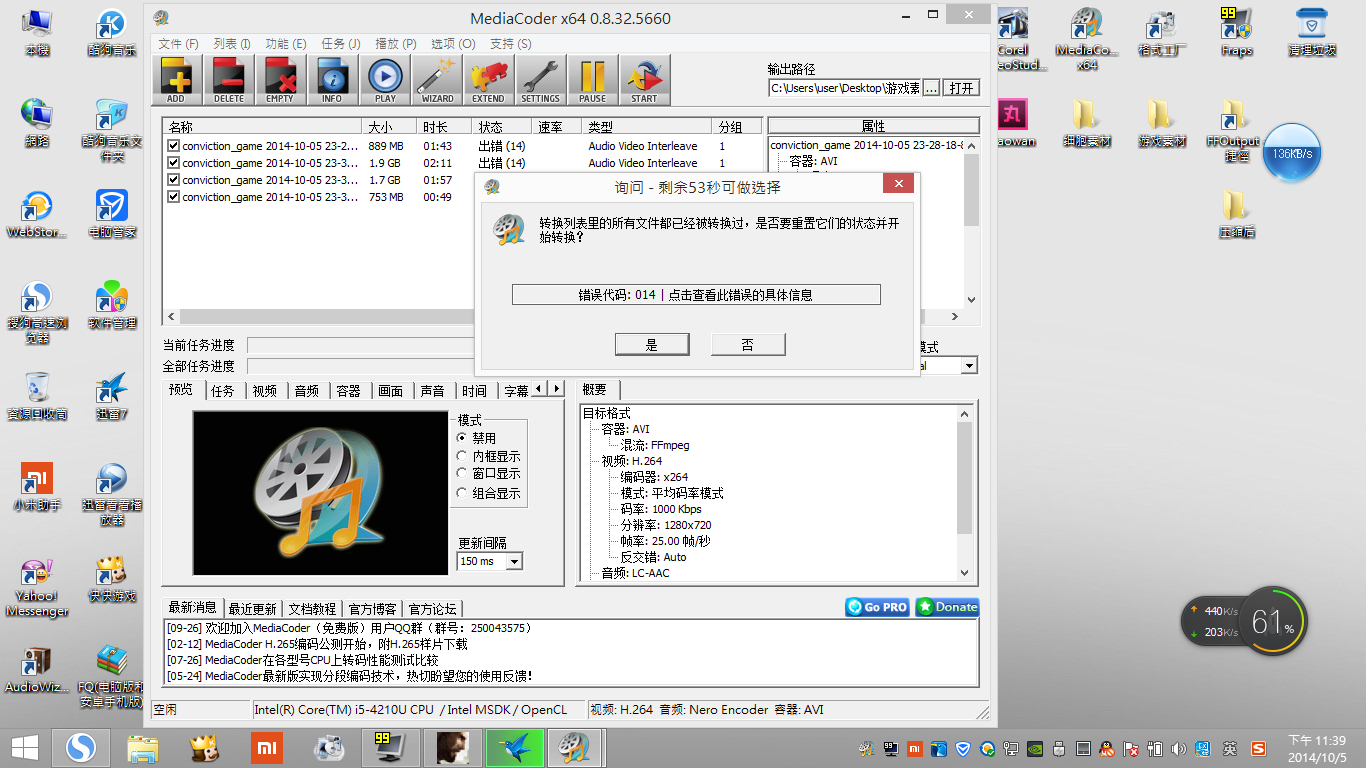Open the 小米助手 desktop shortcut
Viewport: 1366px width, 768px height.
pyautogui.click(x=37, y=487)
